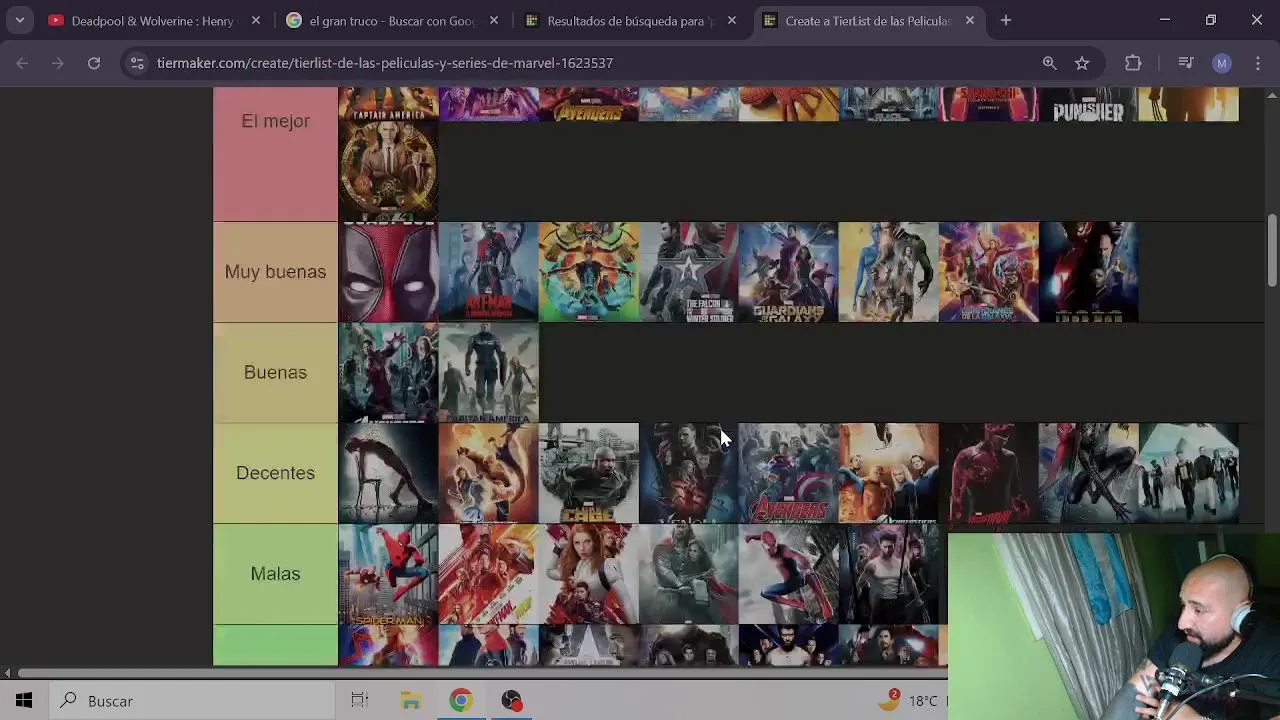Open Google Chrome taskbar icon
The width and height of the screenshot is (1280, 720).
tap(461, 701)
